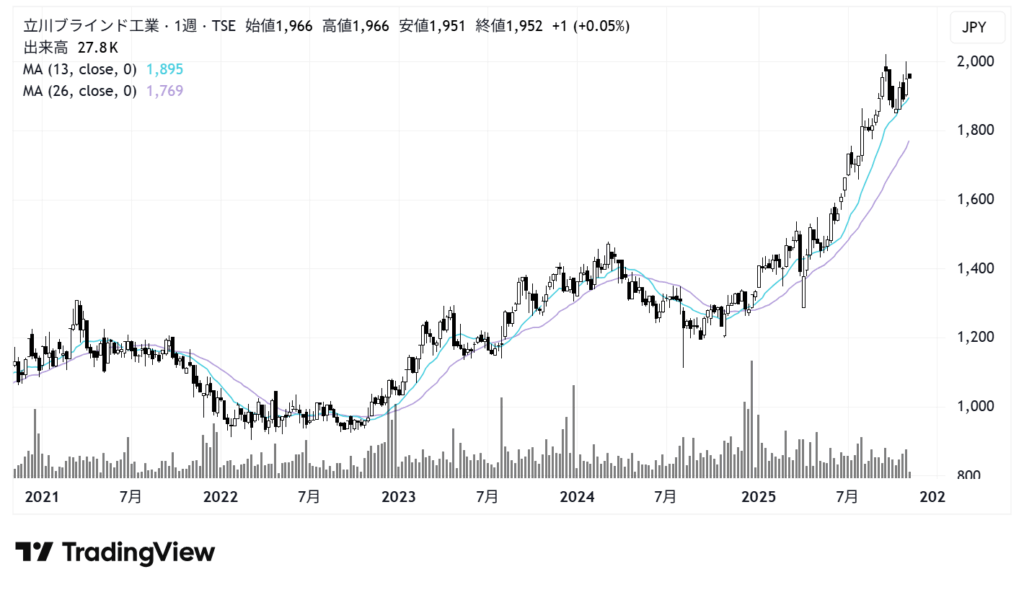Click the MA 13 value 1,895
The width and height of the screenshot is (1024, 590).
[164, 69]
